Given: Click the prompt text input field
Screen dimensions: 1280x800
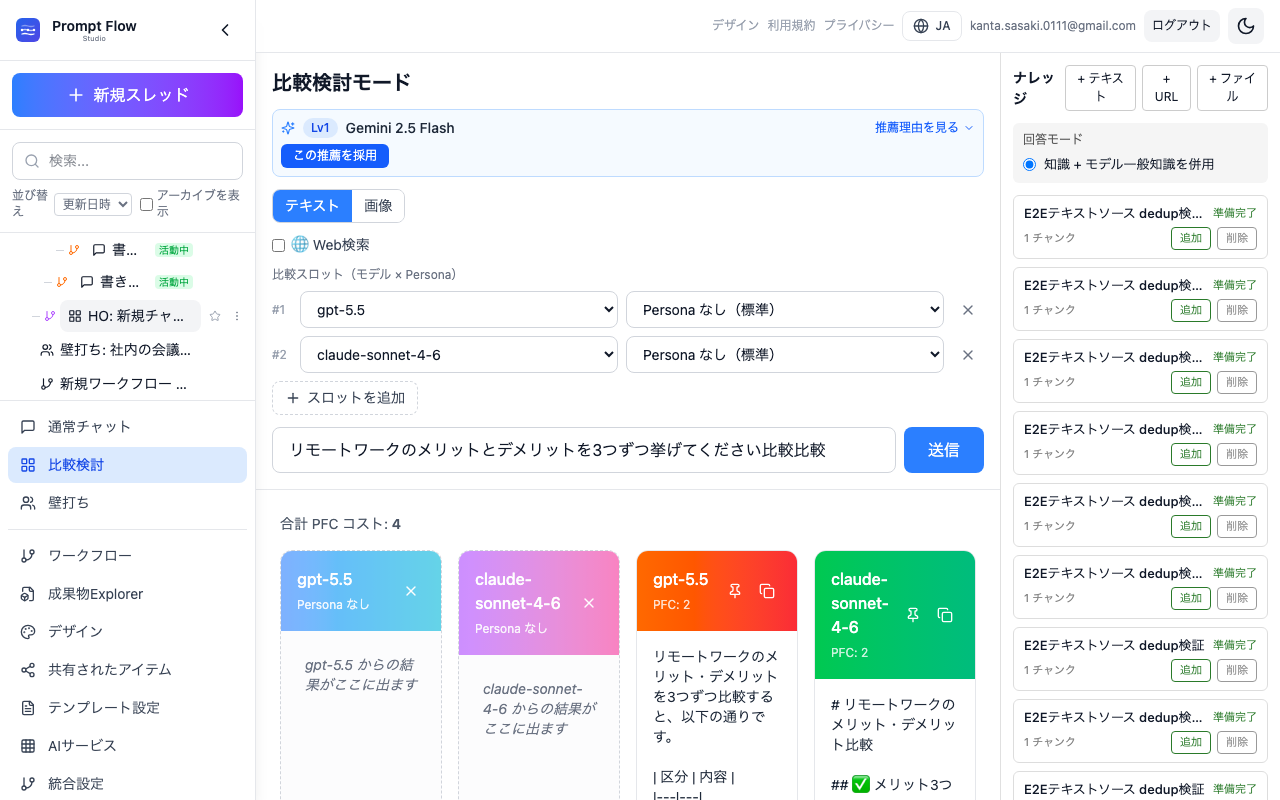Looking at the screenshot, I should [x=584, y=450].
